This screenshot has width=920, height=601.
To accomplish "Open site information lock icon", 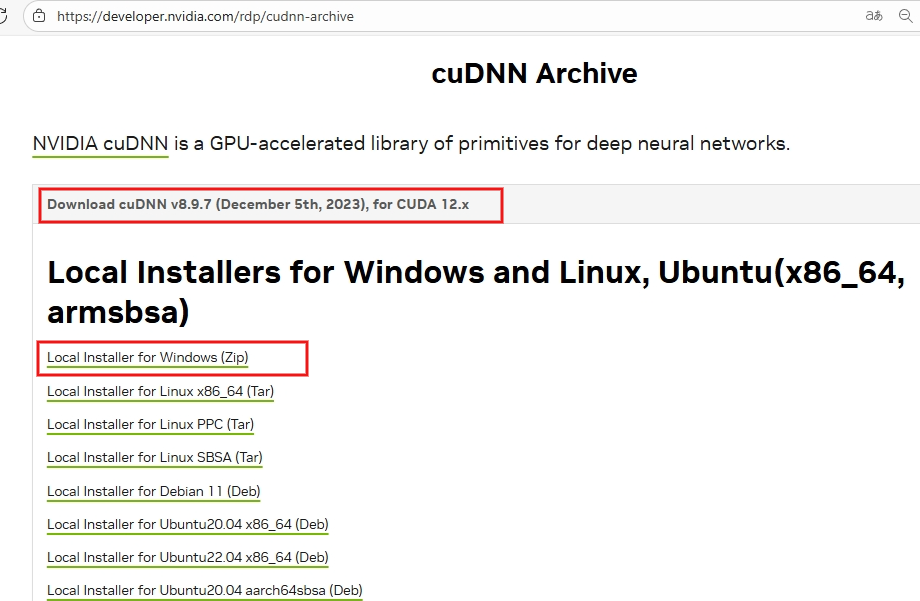I will 39,16.
